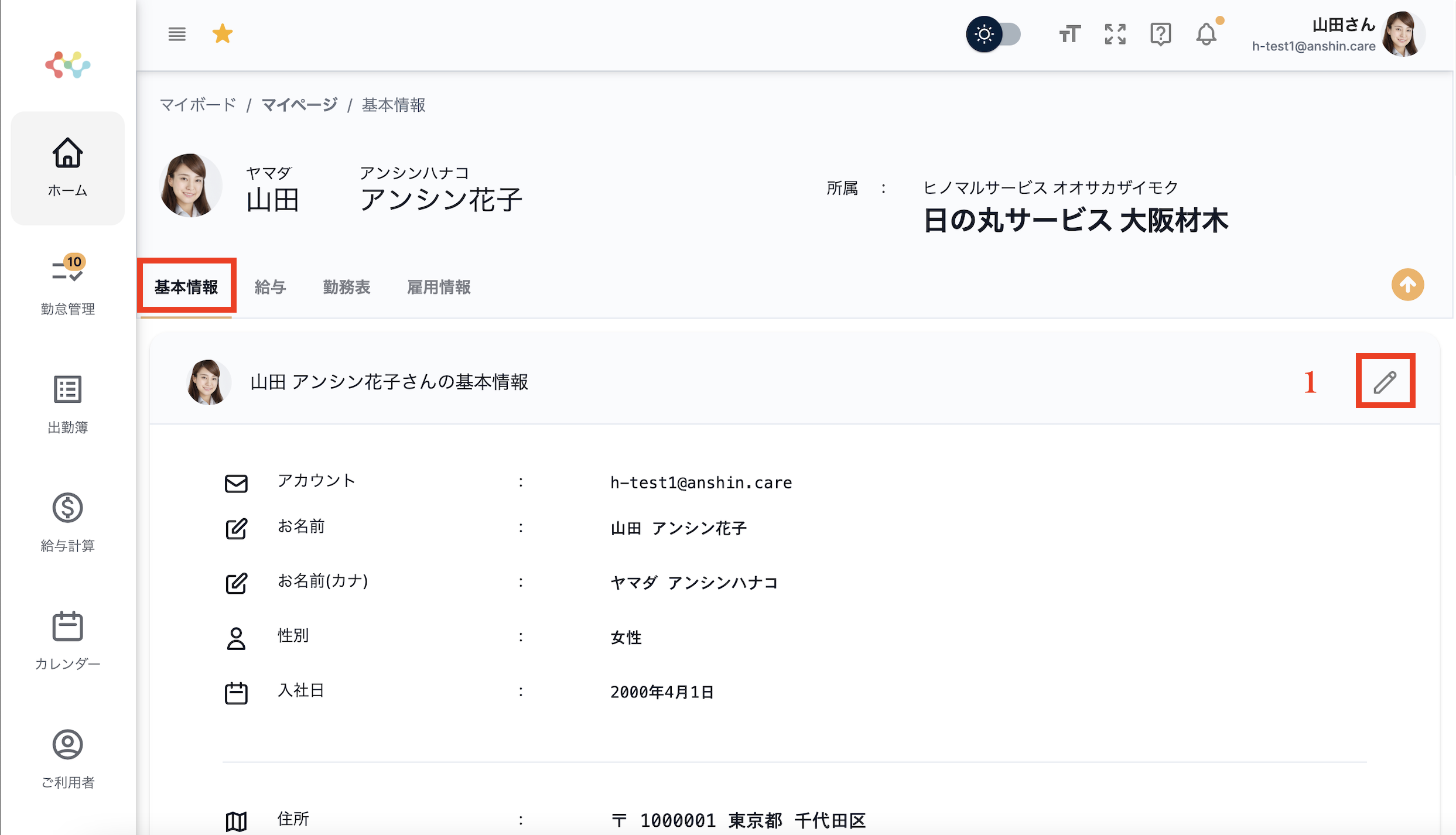Collapse sidebar with hamburger menu icon

coord(176,34)
